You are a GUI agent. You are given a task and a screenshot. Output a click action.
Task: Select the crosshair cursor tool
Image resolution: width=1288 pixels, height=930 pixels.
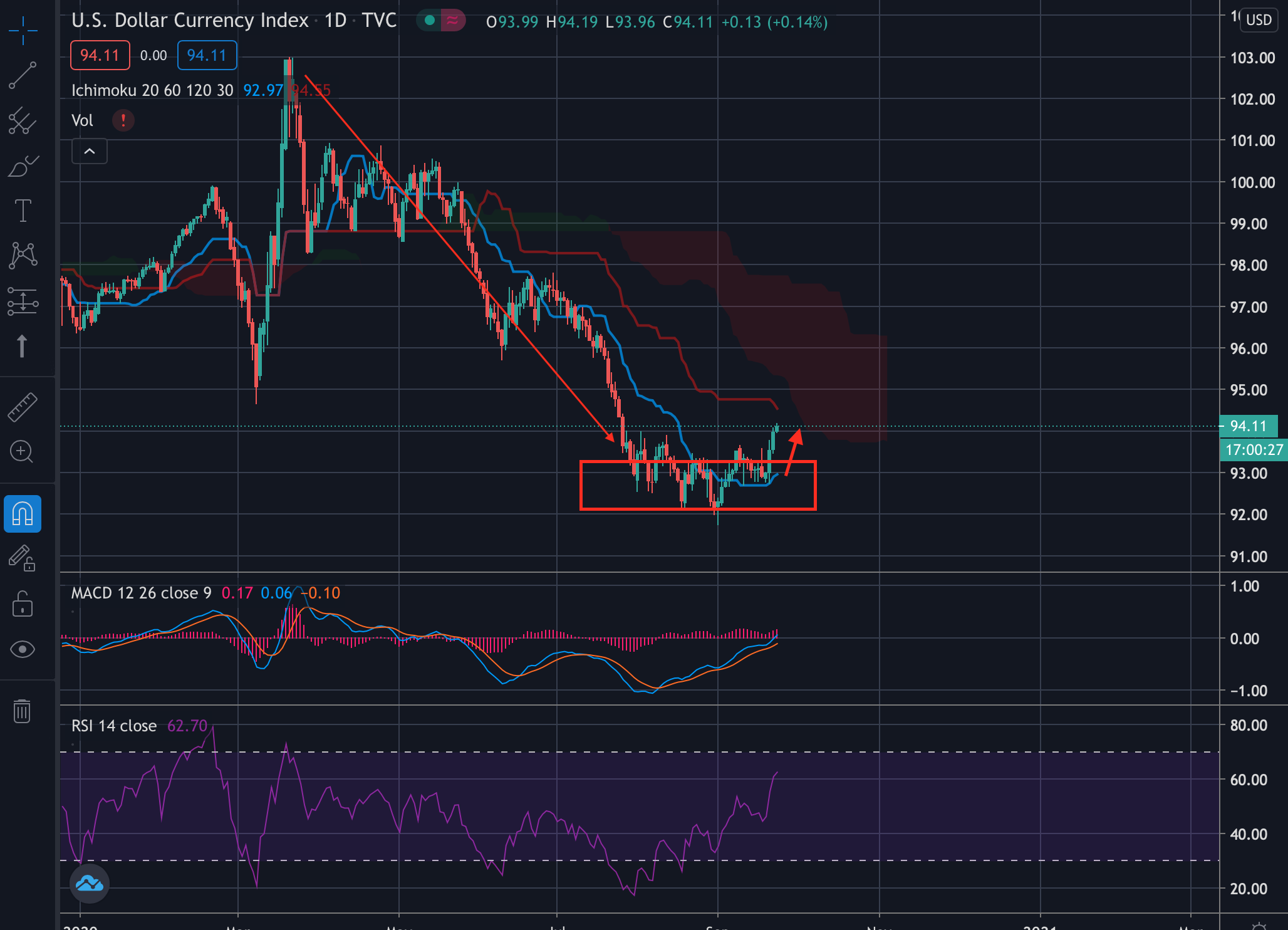[23, 30]
